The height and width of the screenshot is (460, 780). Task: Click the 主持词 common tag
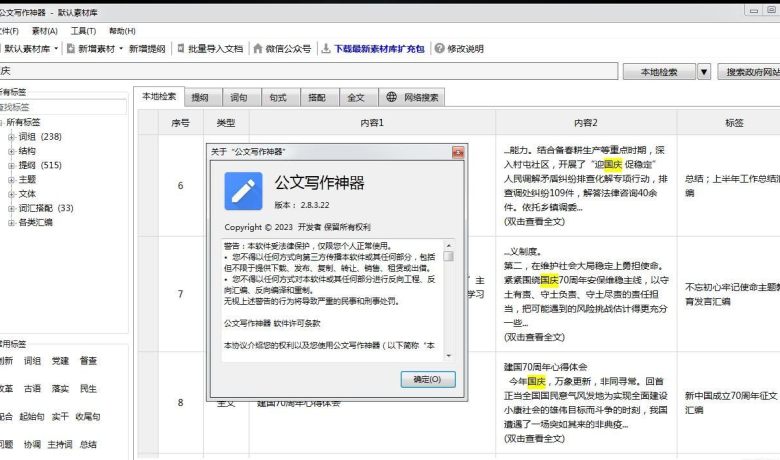60,445
